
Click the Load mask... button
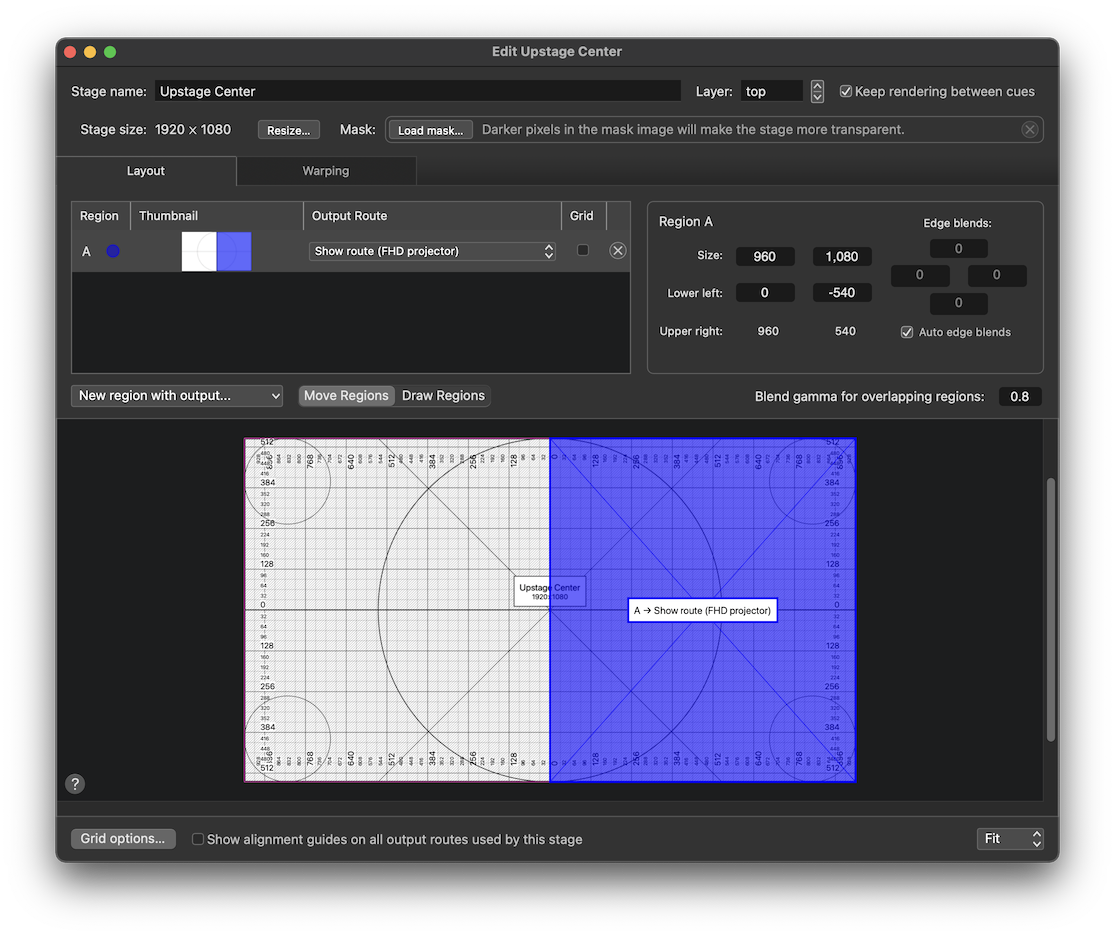click(430, 130)
